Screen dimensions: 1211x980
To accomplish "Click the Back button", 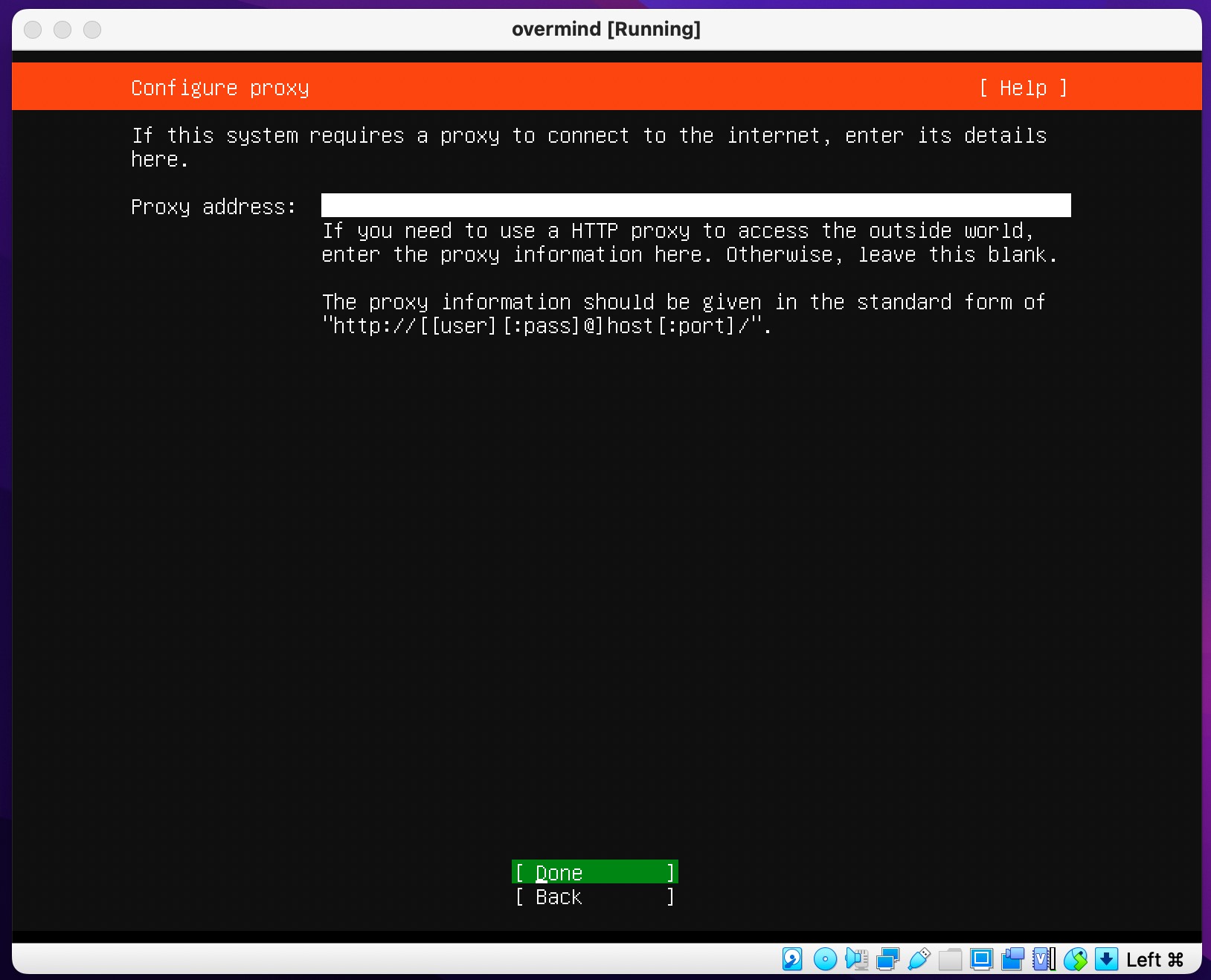I will [x=594, y=897].
